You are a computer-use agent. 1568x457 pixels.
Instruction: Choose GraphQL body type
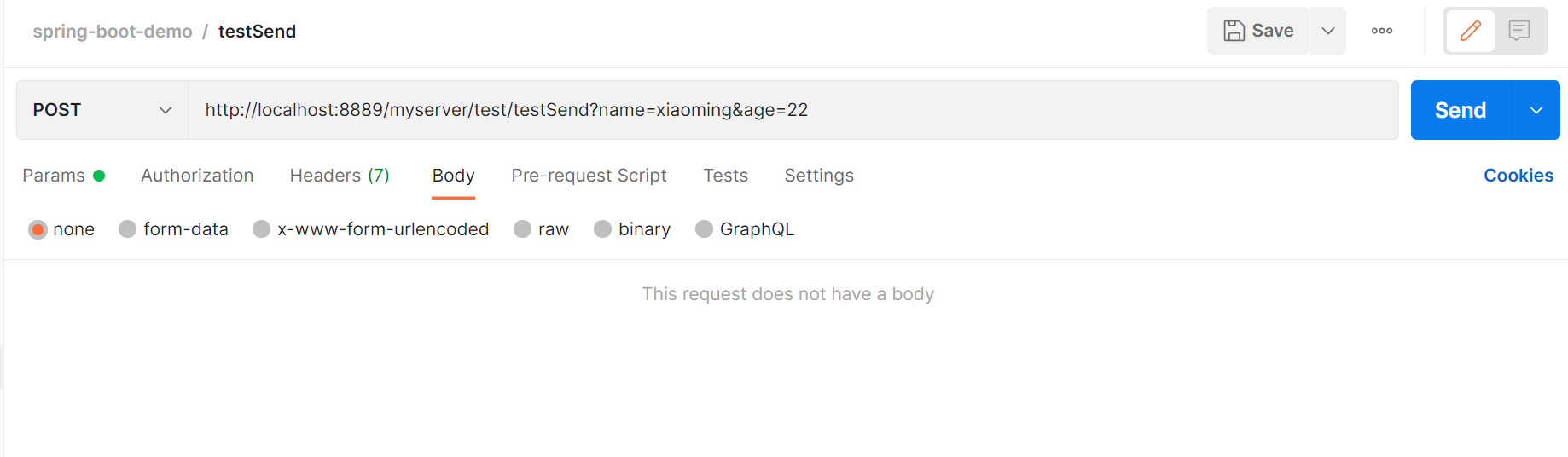tap(705, 229)
